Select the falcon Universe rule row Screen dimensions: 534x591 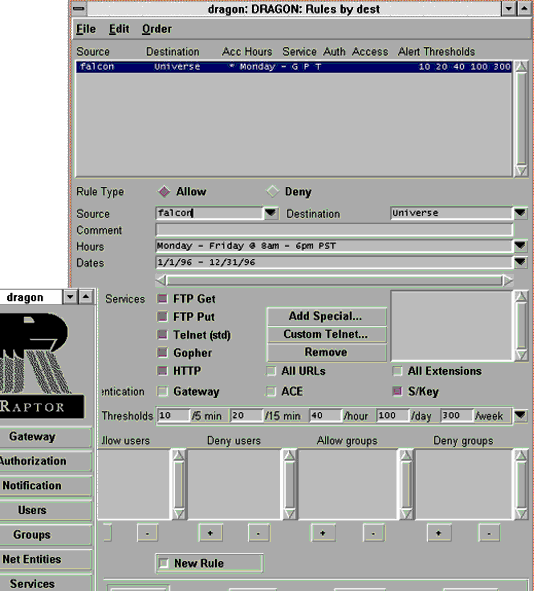294,67
